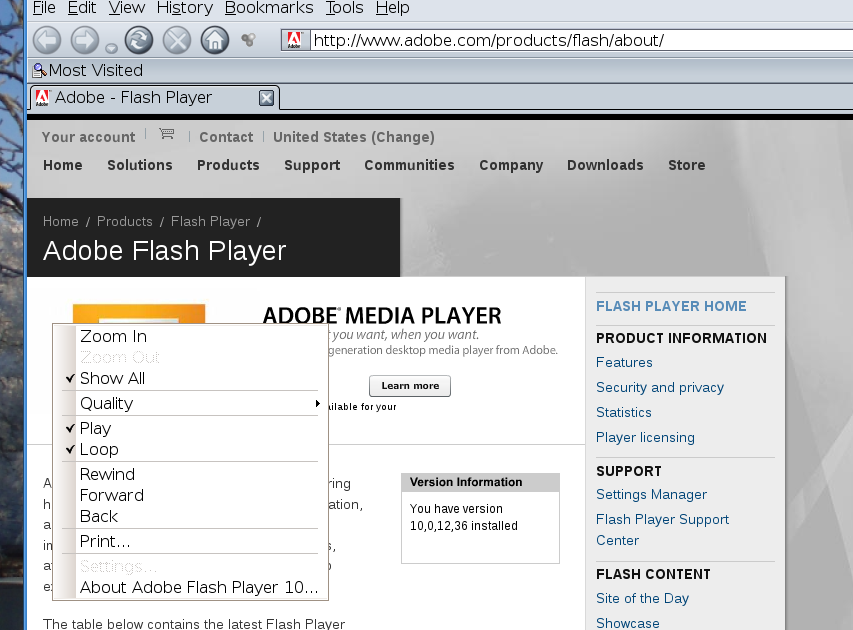Open the Support navigation item
Viewport: 853px width, 630px height.
312,165
